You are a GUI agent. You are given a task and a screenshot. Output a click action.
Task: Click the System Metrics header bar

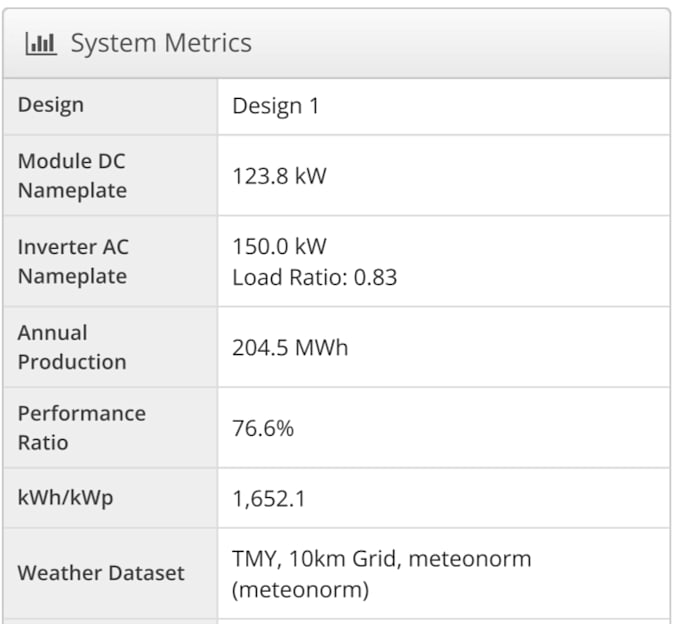pos(337,43)
